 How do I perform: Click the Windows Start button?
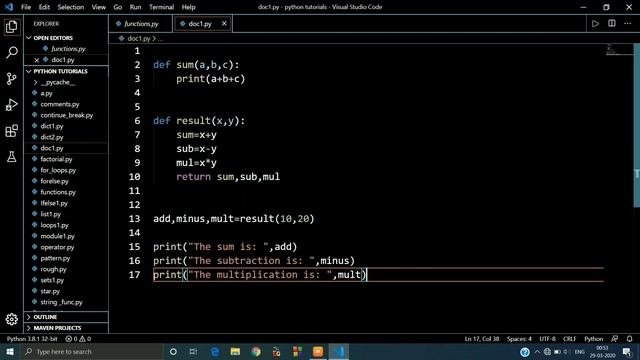coord(10,351)
